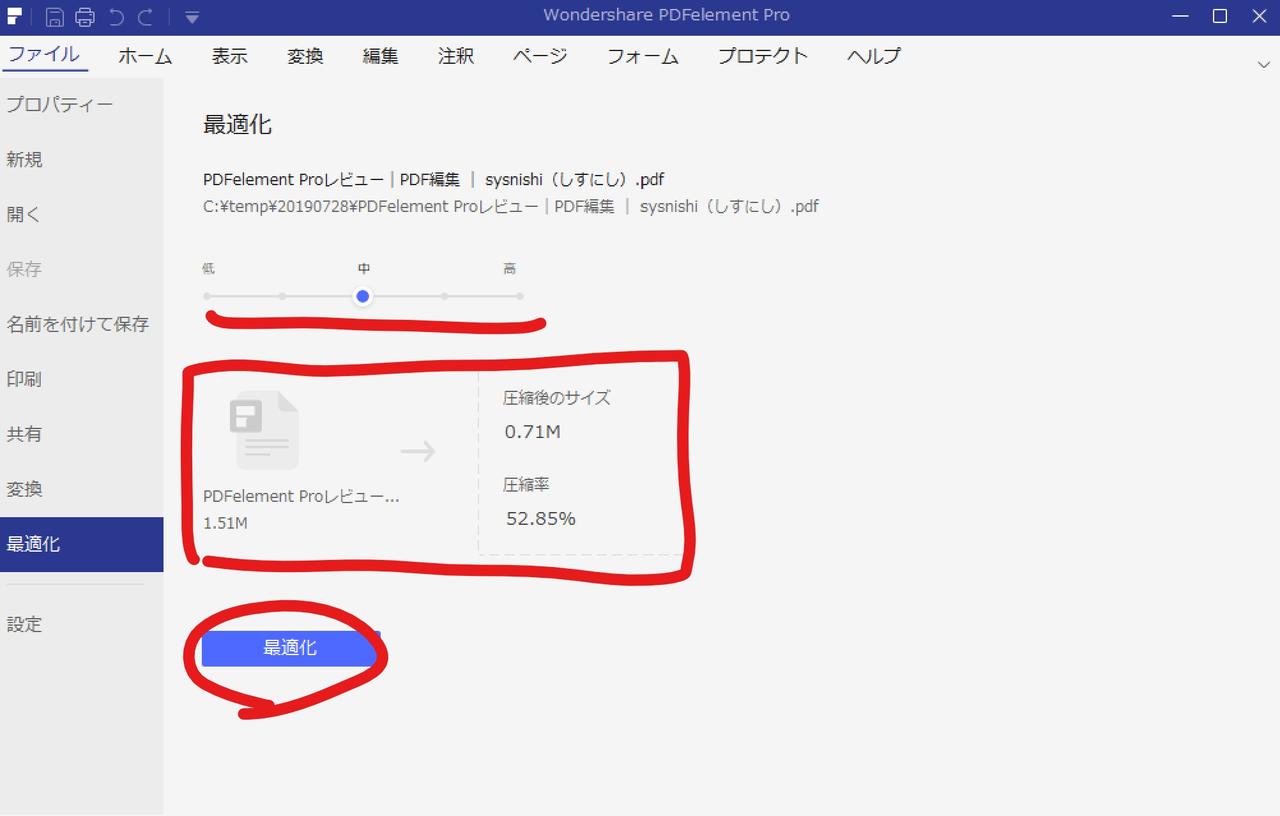Viewport: 1280px width, 816px height.
Task: Click the file name above the path
Action: coord(434,180)
